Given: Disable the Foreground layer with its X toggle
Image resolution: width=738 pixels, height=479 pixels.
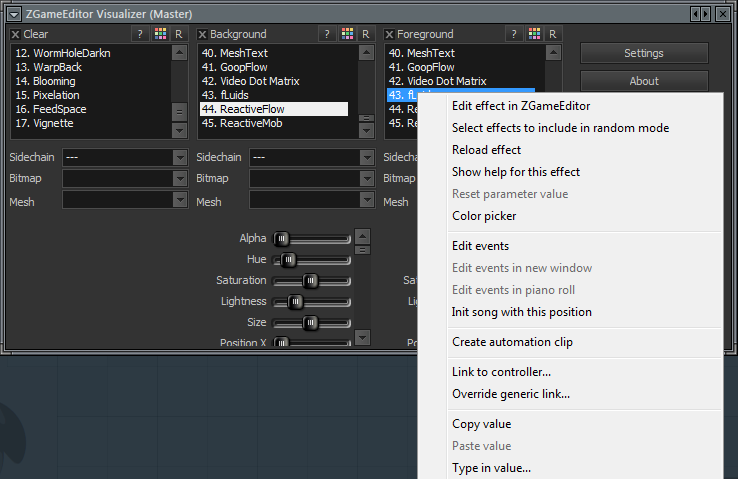Looking at the screenshot, I should click(389, 34).
